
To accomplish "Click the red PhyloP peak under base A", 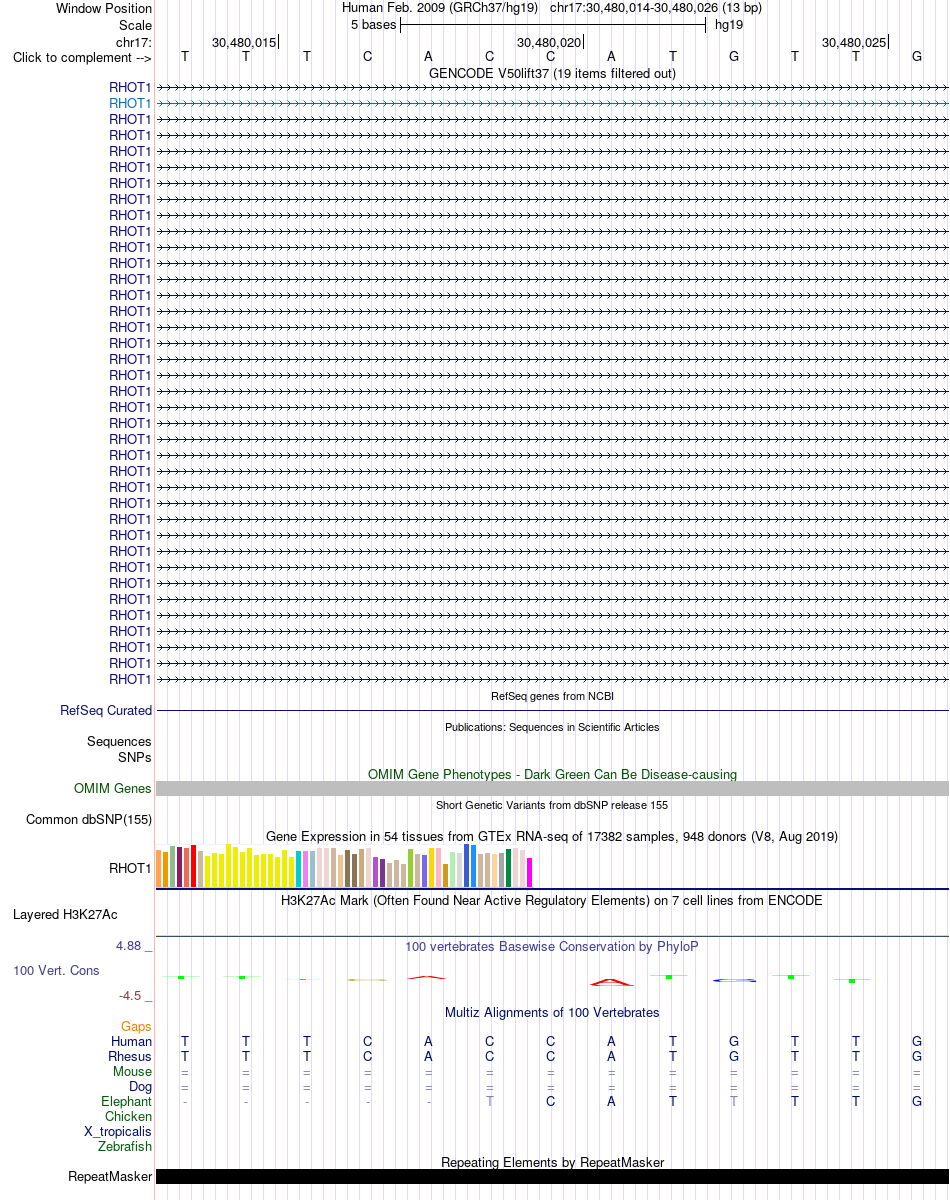I will coord(611,982).
